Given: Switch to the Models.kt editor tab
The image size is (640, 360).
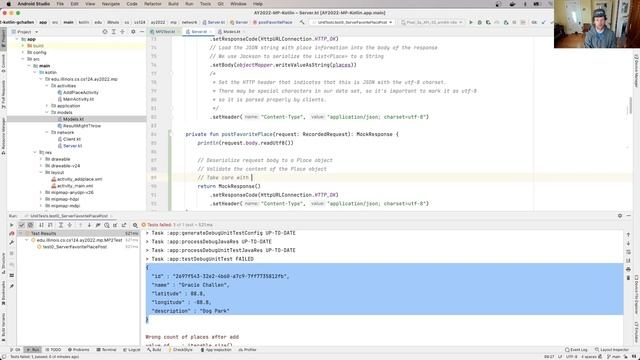Looking at the screenshot, I should click(230, 32).
